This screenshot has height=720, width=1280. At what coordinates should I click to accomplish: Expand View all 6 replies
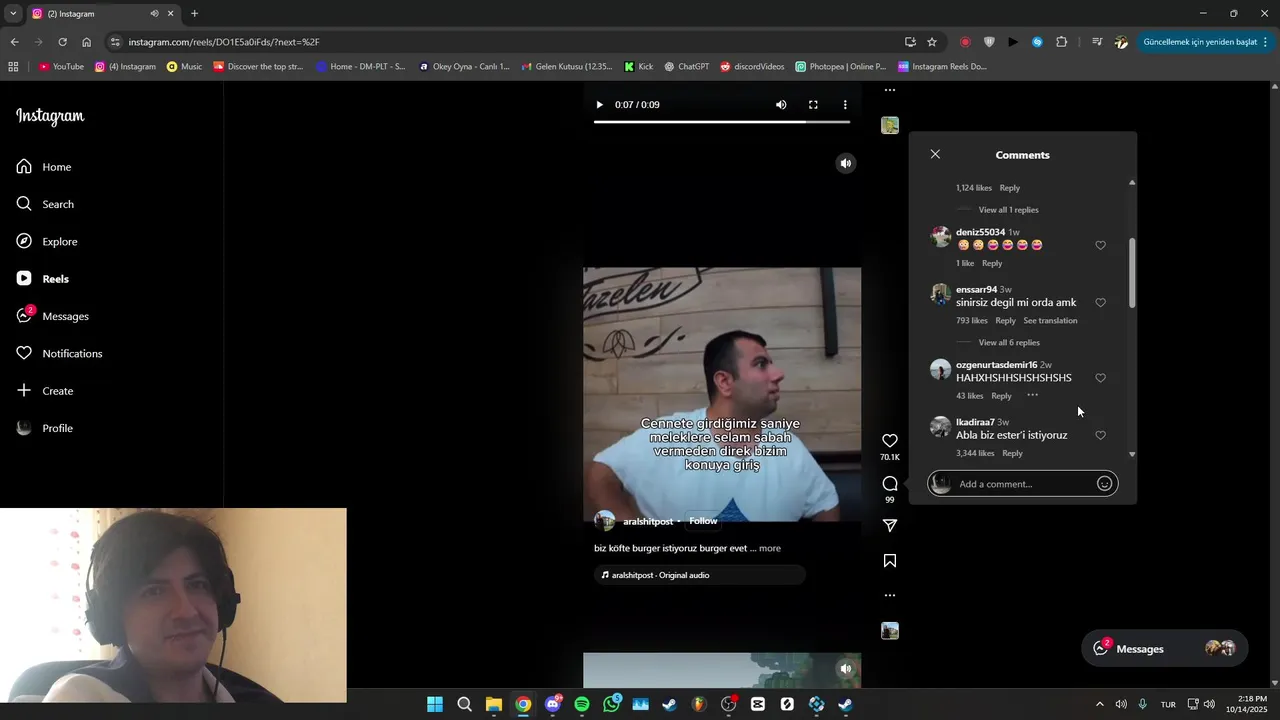[x=1009, y=343]
